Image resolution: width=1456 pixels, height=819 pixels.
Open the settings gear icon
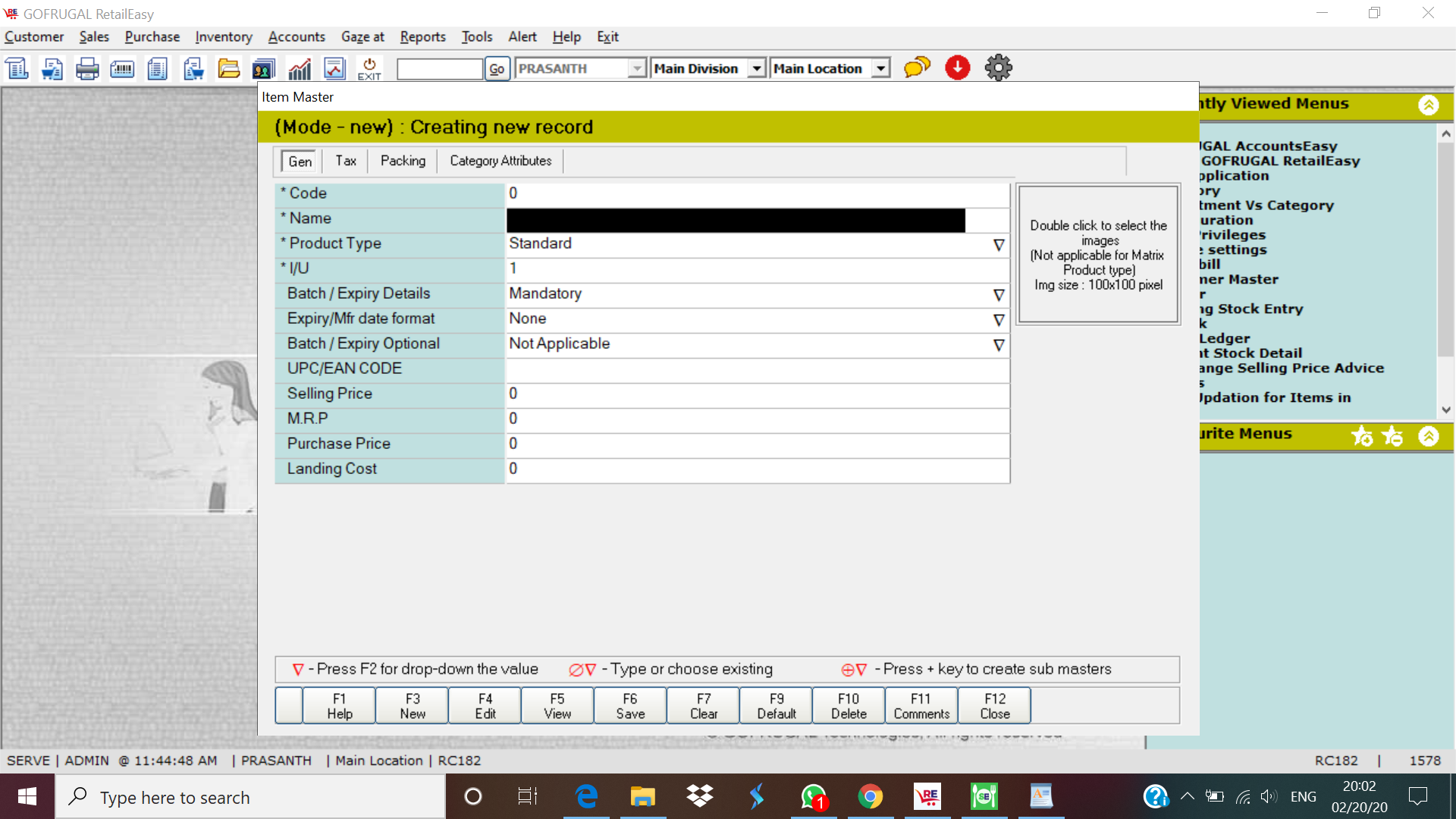coord(998,67)
